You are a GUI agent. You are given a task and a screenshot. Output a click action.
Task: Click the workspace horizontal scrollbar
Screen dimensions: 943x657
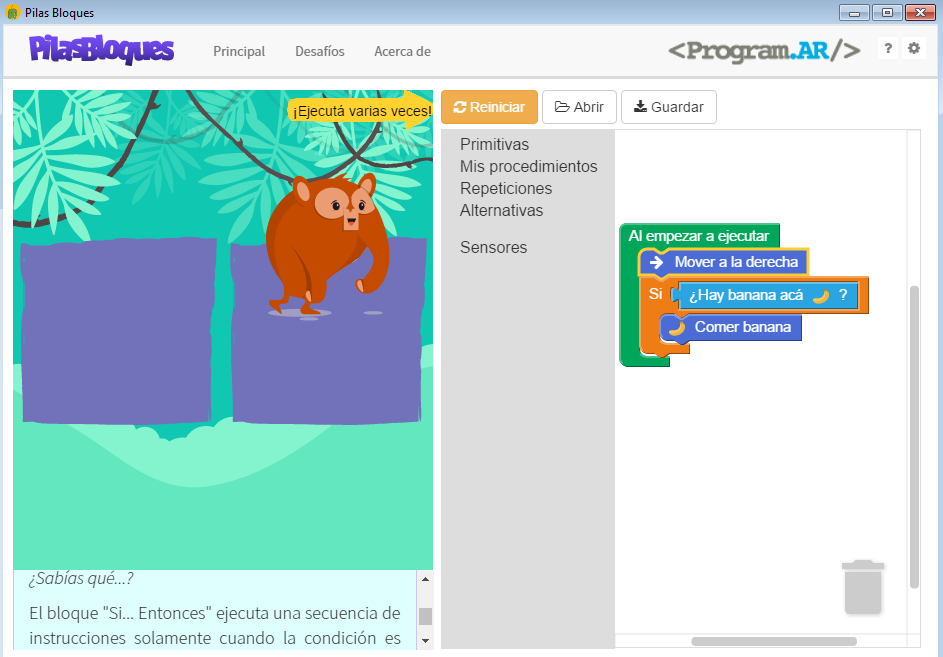pos(774,641)
